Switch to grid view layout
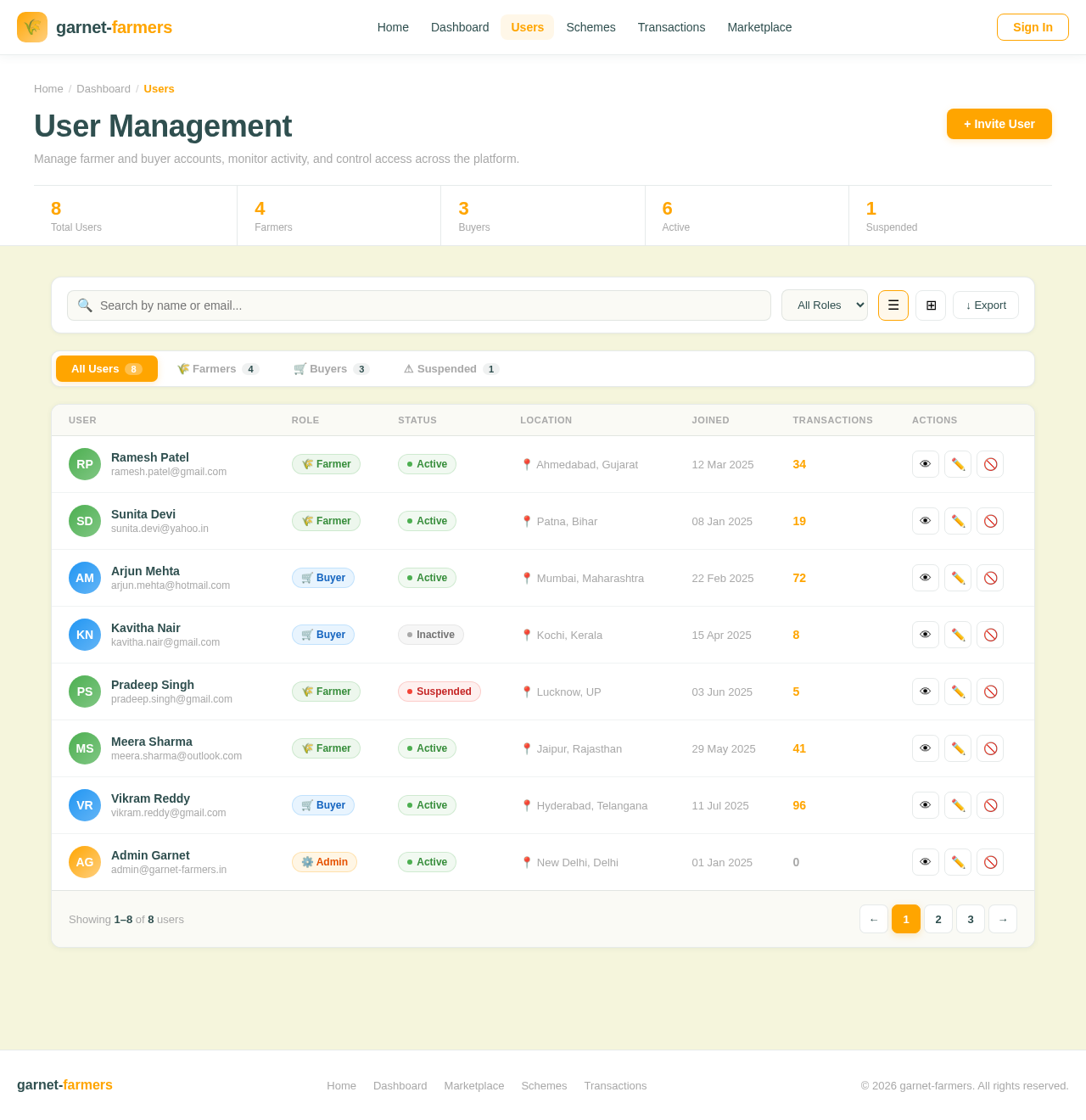The width and height of the screenshot is (1086, 1120). (x=931, y=305)
